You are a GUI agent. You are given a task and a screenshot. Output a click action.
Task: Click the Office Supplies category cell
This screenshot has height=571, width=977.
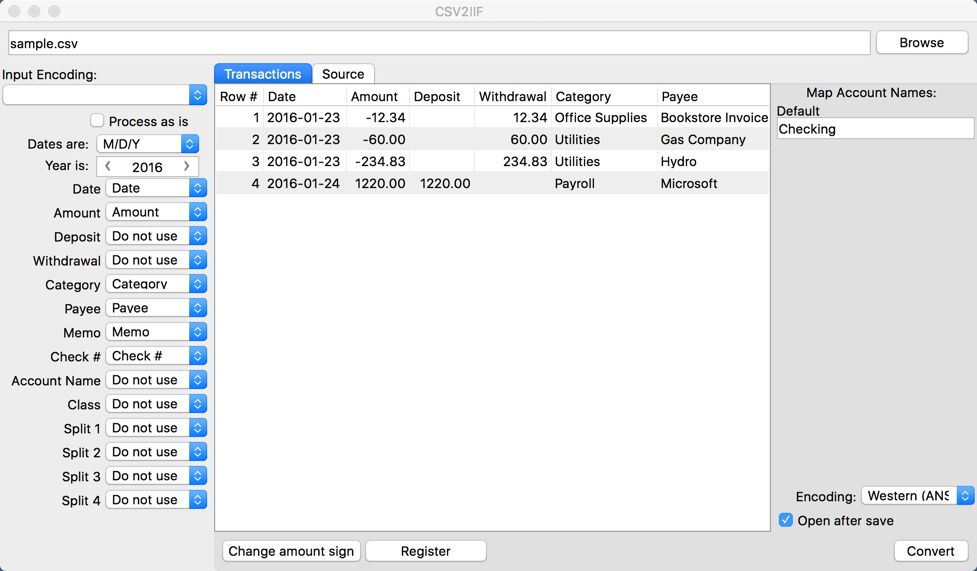[604, 117]
